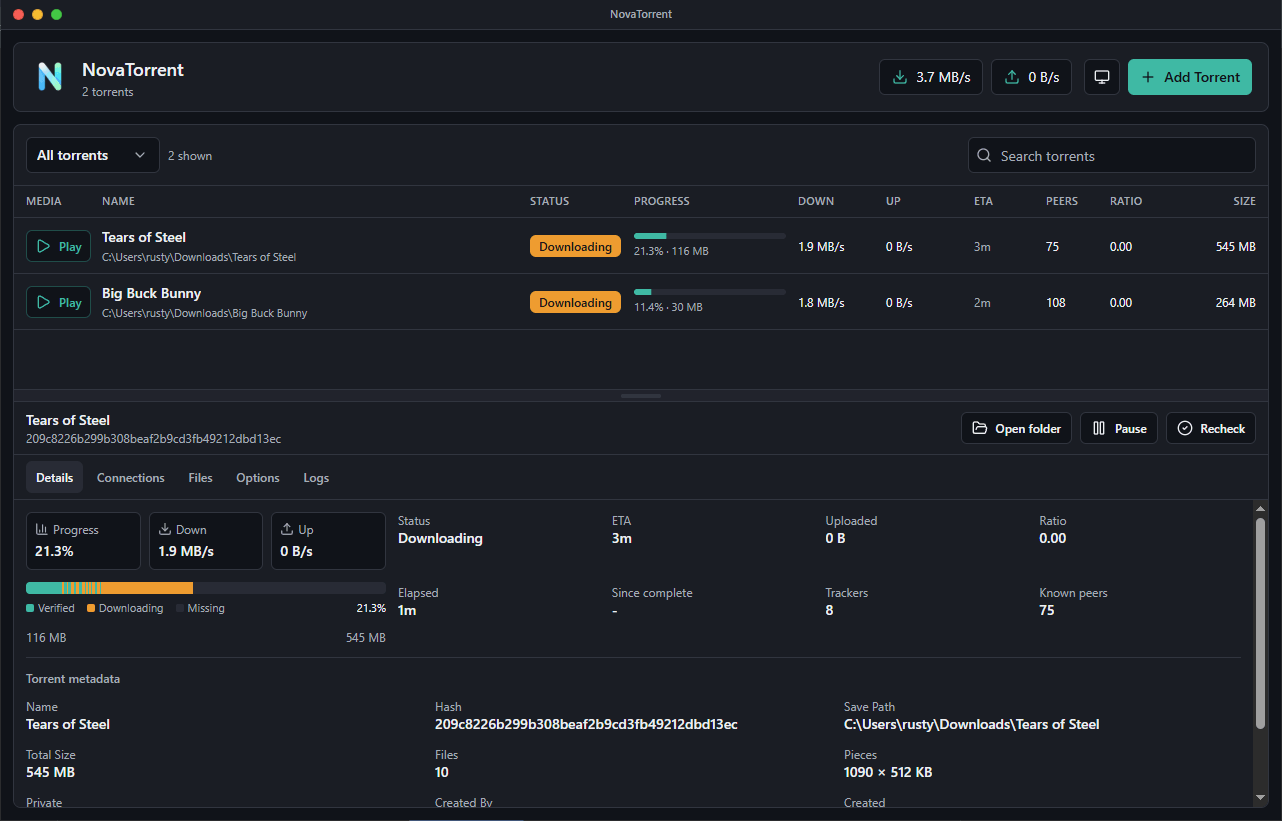Click the torrent hash under Tears of Steel heading
Image resolution: width=1282 pixels, height=821 pixels.
[x=154, y=439]
